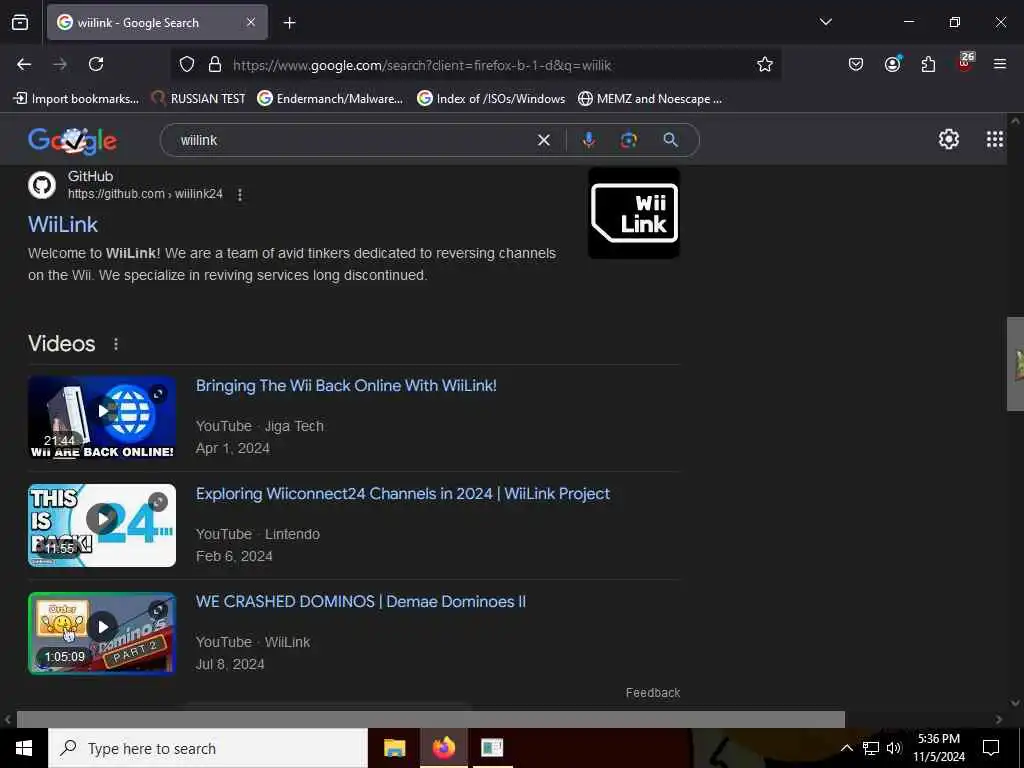Open the Google apps grid
The image size is (1024, 768).
pyautogui.click(x=995, y=139)
